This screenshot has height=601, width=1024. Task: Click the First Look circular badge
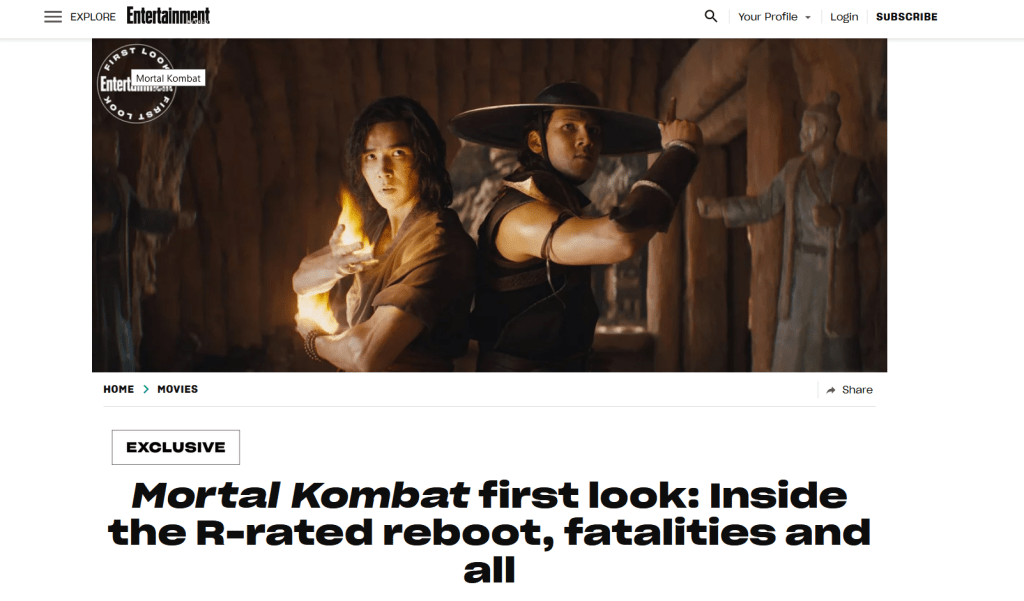[136, 83]
